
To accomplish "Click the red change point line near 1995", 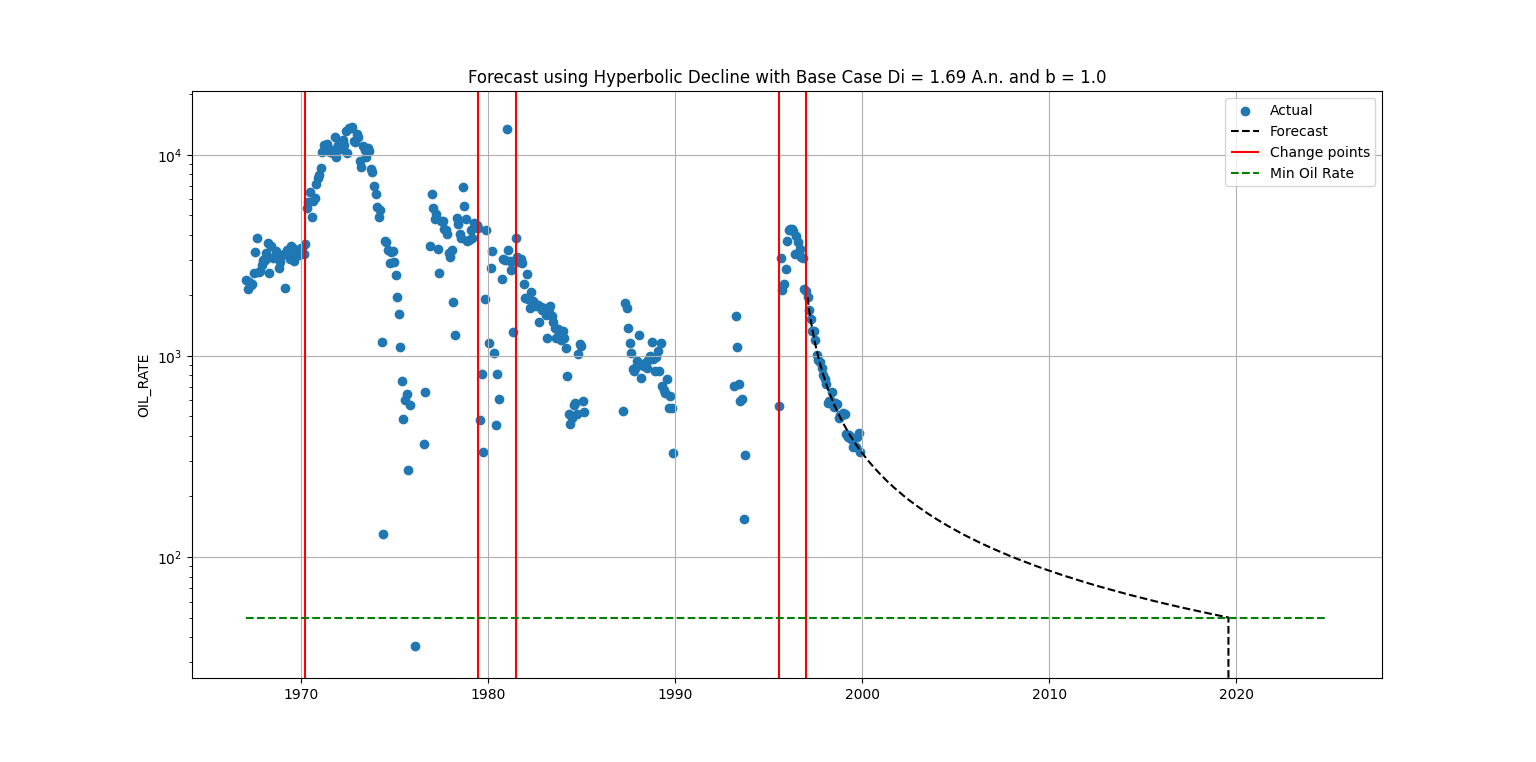I will tap(779, 385).
